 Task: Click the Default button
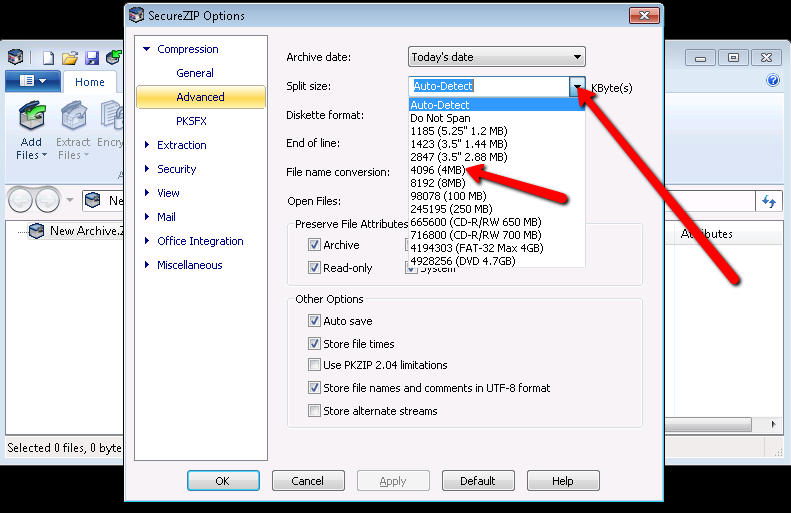click(x=477, y=481)
